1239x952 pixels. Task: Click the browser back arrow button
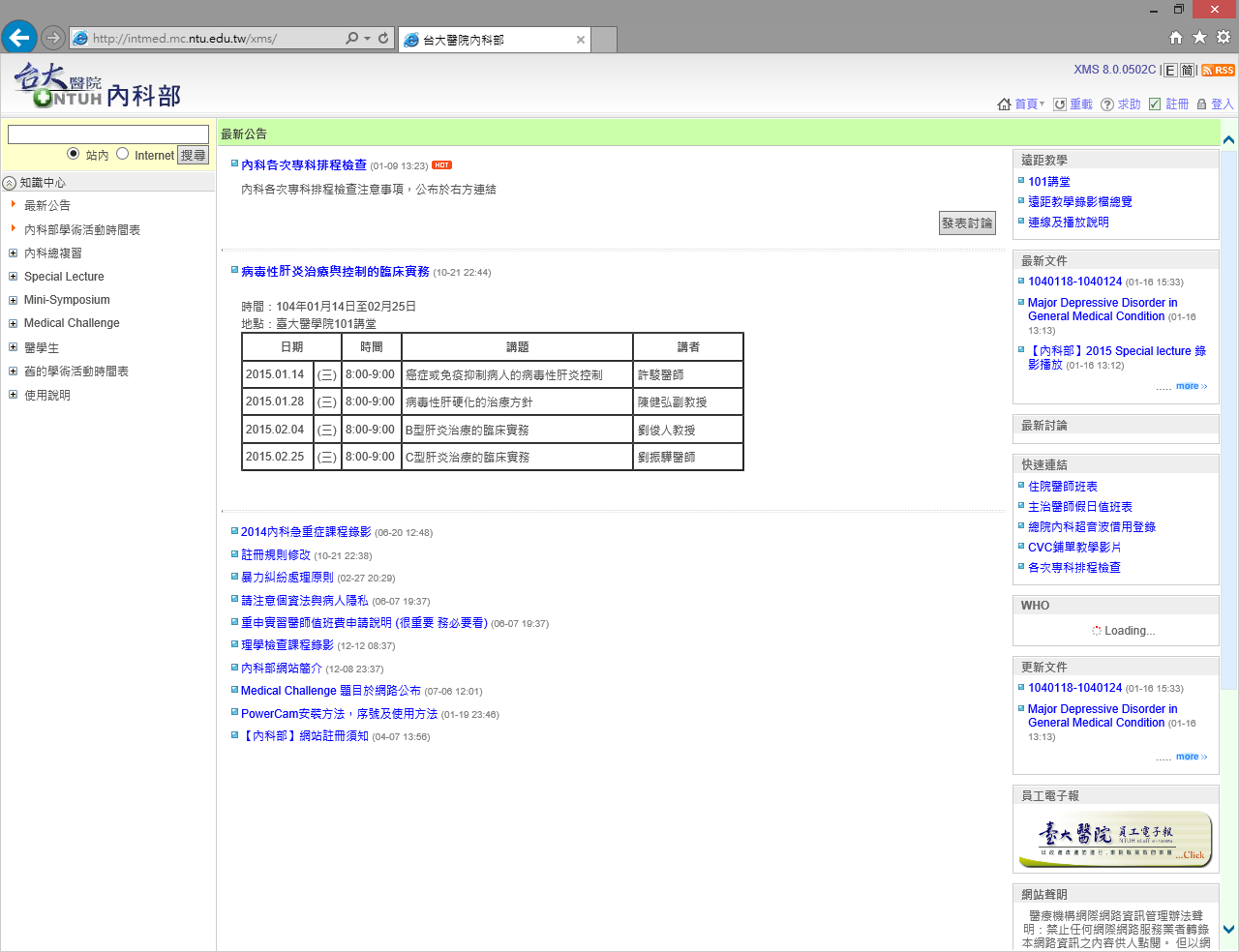tap(19, 38)
